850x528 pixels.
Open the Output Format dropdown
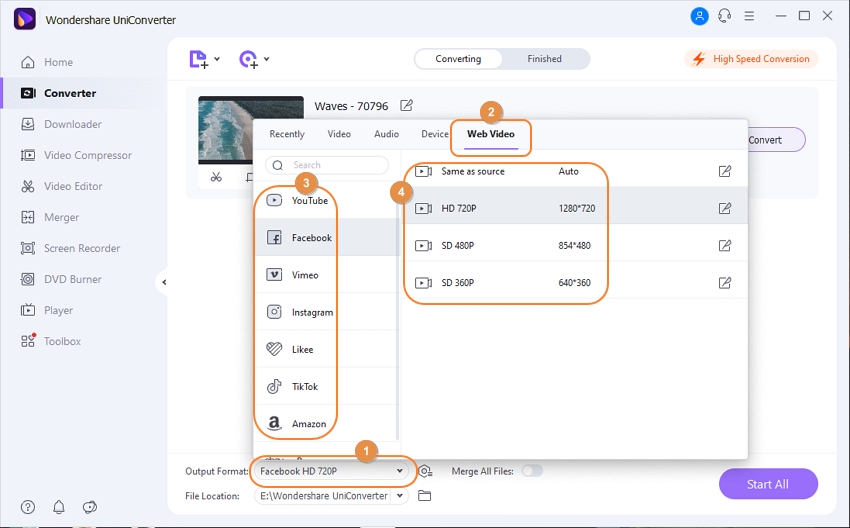coord(332,471)
